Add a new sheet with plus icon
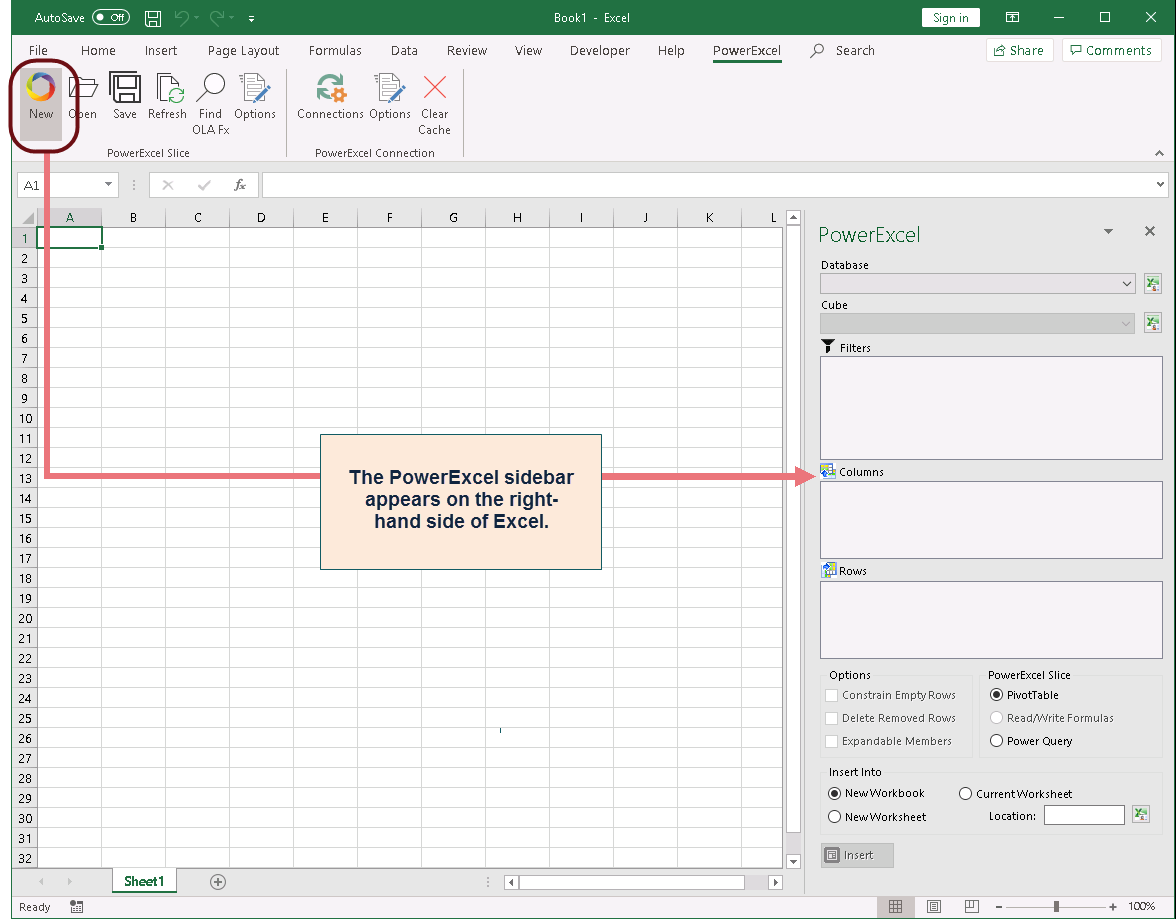Viewport: 1176px width, 919px height. (218, 881)
